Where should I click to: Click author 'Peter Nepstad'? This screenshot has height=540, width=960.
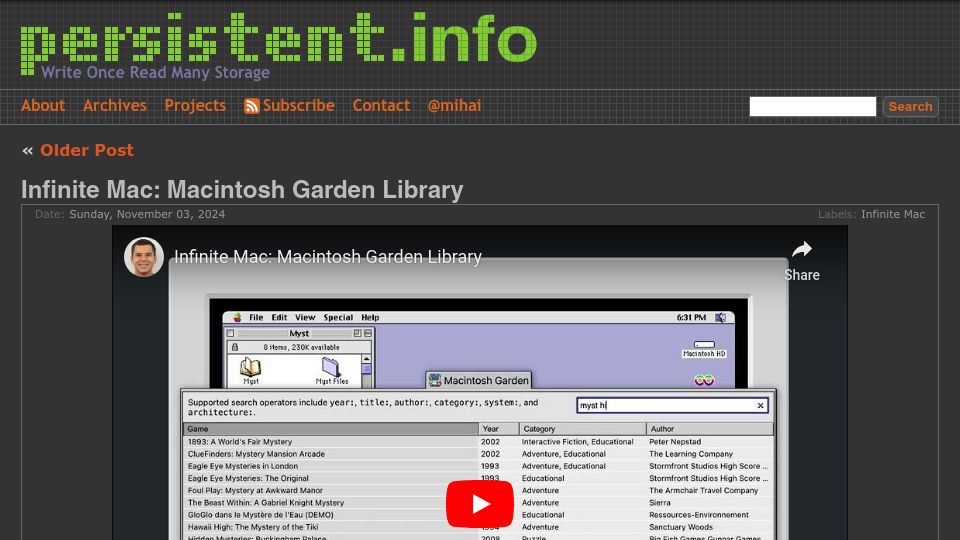click(675, 441)
